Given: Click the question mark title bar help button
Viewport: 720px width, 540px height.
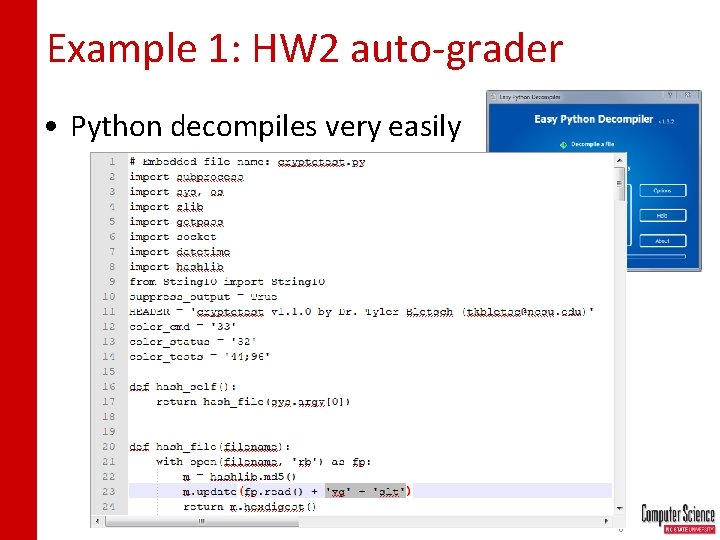Looking at the screenshot, I should (670, 95).
